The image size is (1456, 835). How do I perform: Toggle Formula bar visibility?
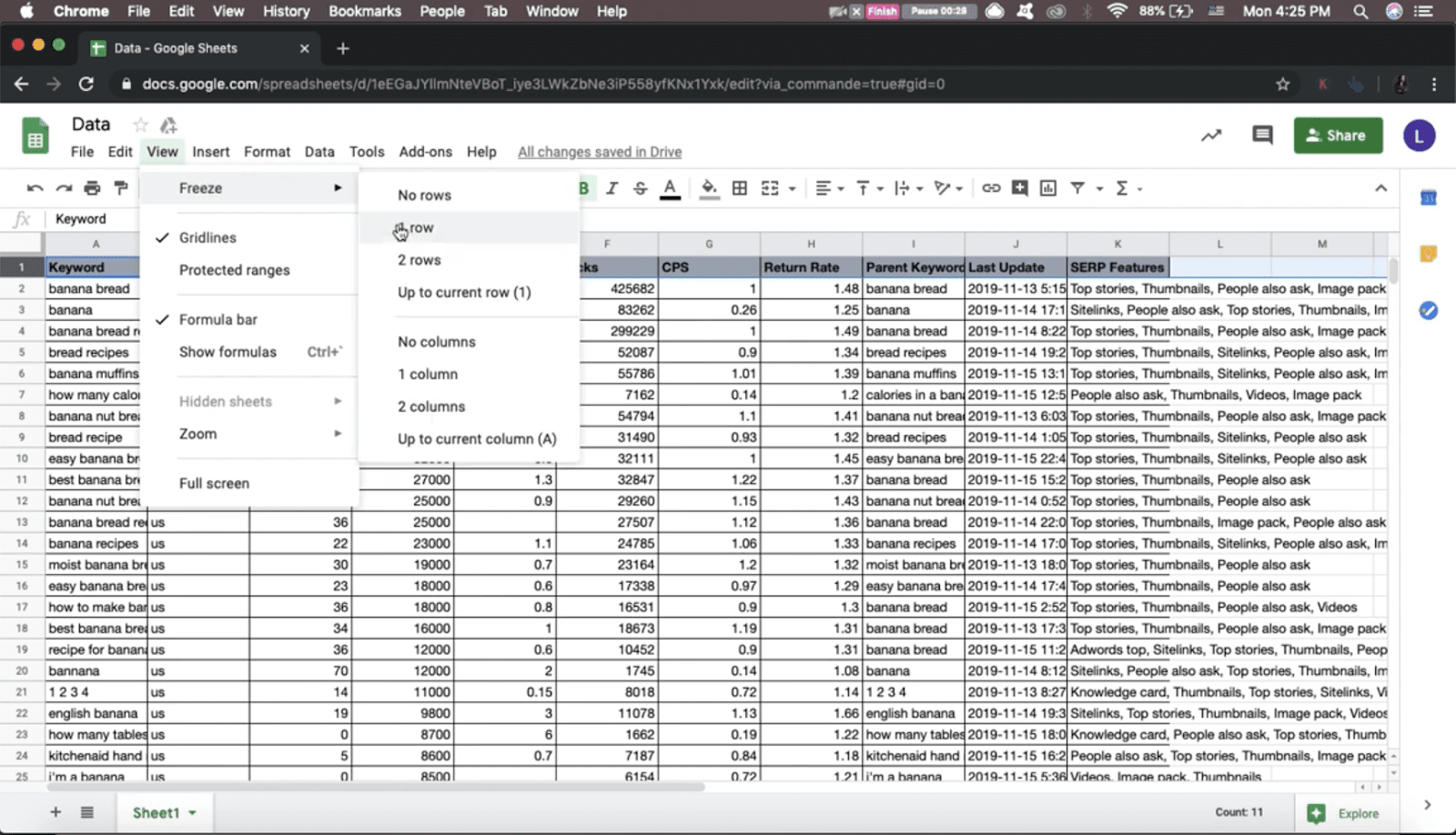218,319
